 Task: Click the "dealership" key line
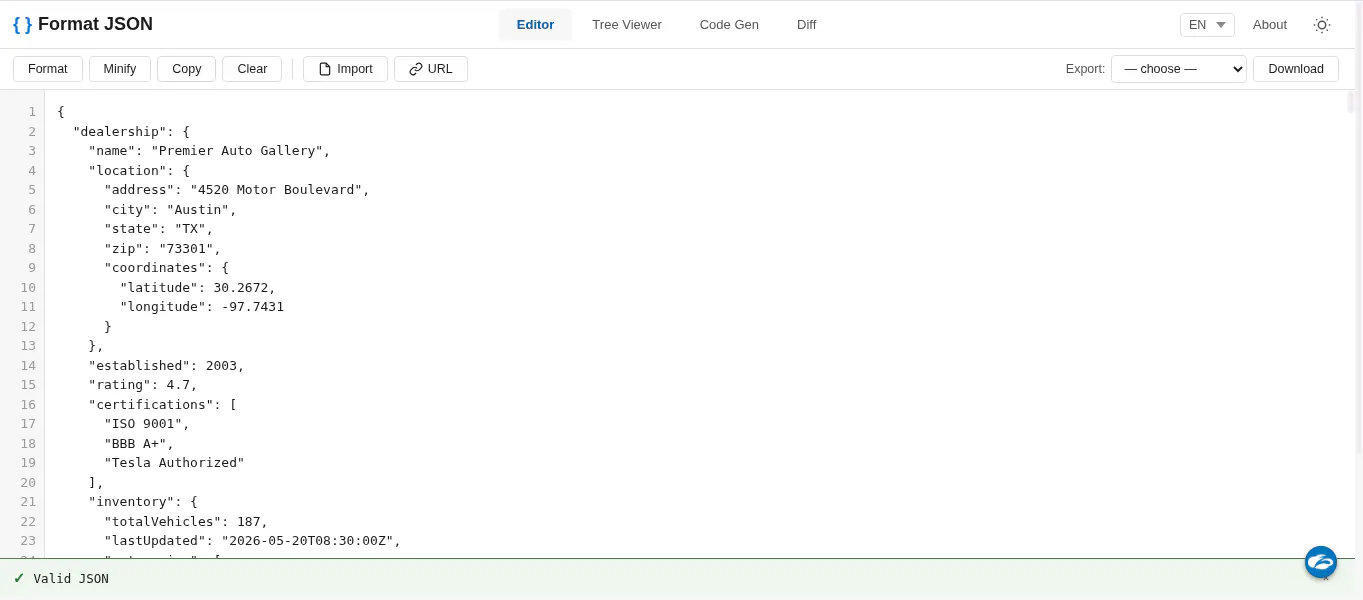click(131, 132)
